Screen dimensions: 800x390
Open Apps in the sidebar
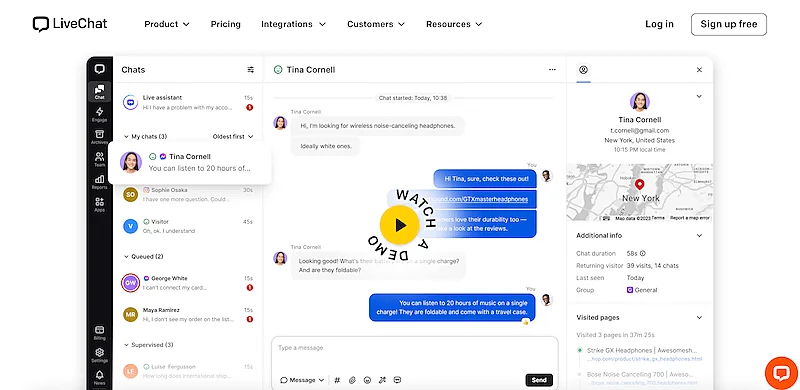[x=99, y=204]
